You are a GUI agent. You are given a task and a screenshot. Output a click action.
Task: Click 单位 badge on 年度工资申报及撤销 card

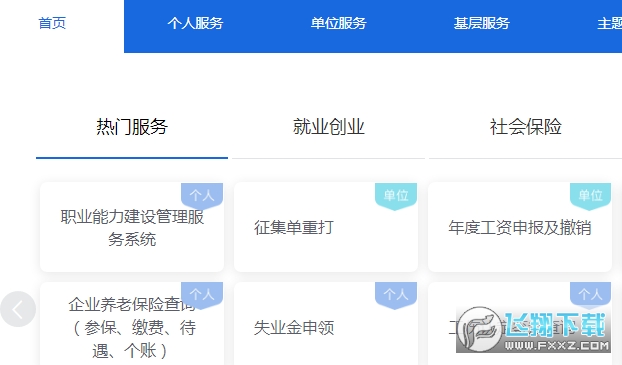[x=590, y=196]
